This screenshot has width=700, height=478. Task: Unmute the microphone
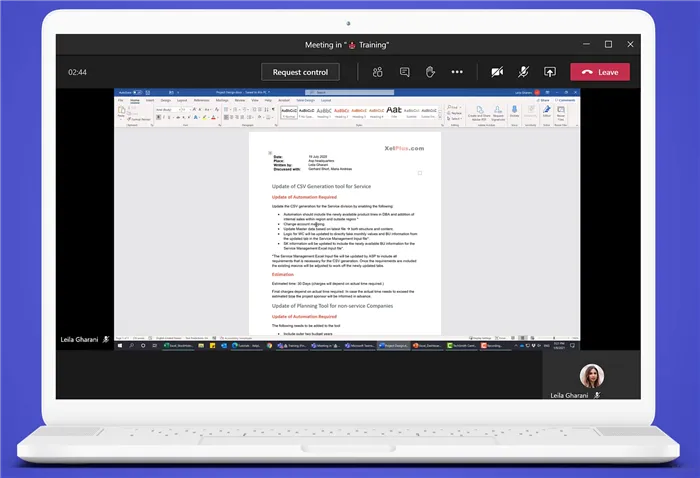tap(523, 72)
